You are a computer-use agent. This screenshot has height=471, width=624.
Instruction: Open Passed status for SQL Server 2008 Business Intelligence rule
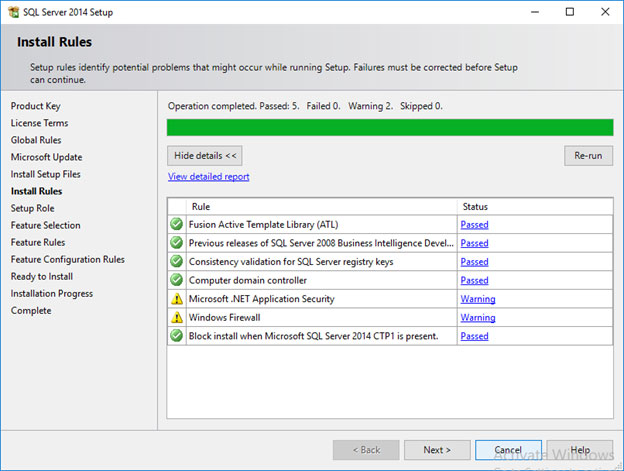coord(474,243)
